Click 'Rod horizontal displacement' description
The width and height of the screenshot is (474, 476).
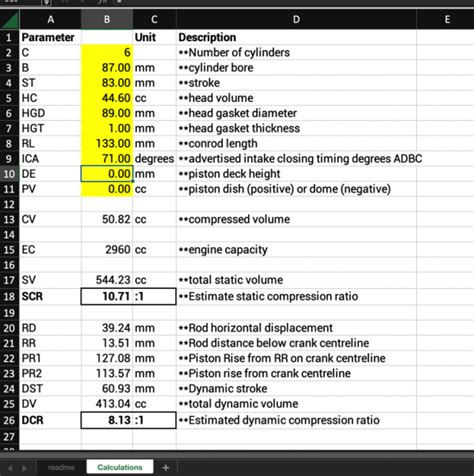(x=296, y=328)
